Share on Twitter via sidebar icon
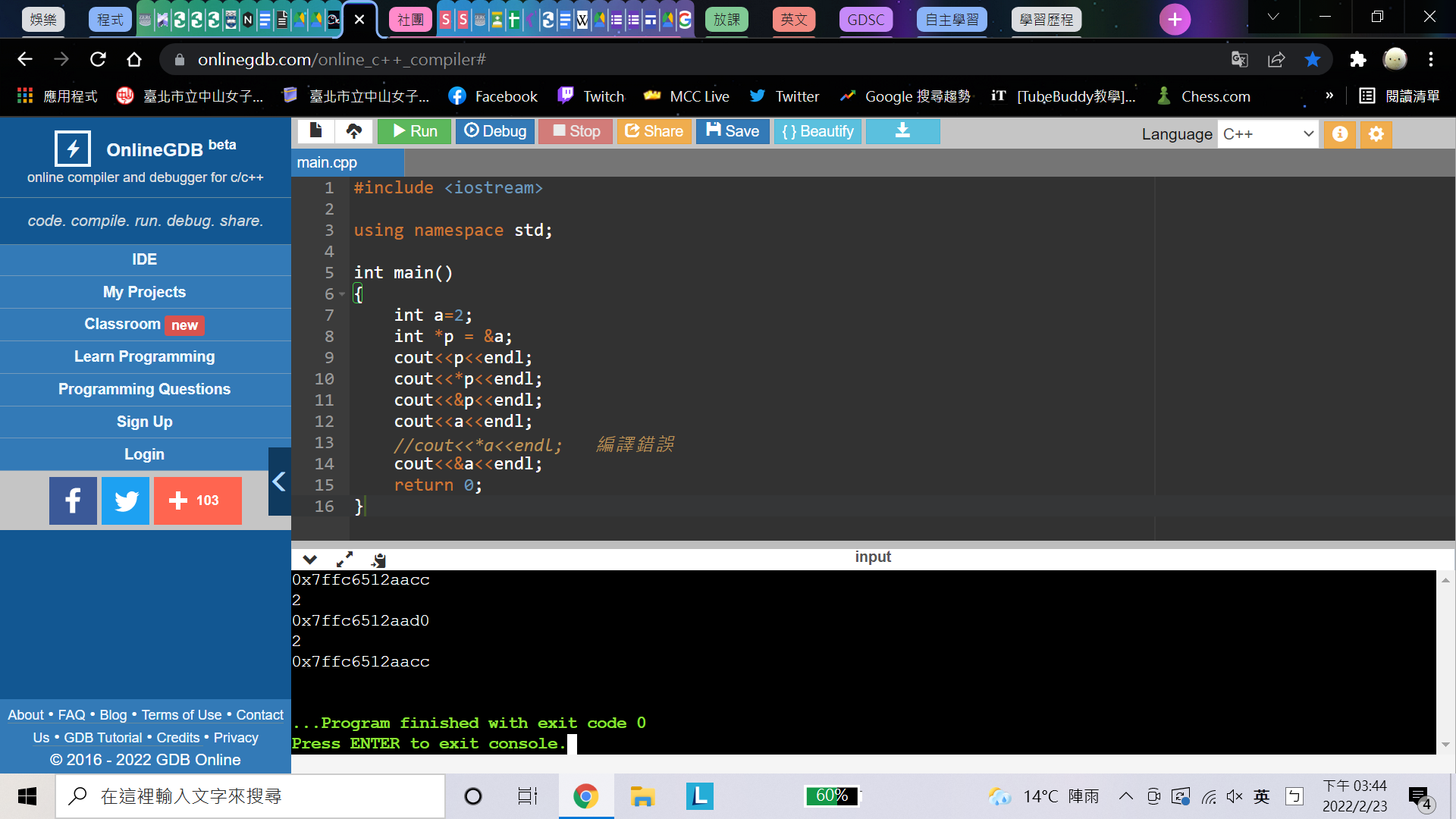The height and width of the screenshot is (819, 1456). coord(125,500)
